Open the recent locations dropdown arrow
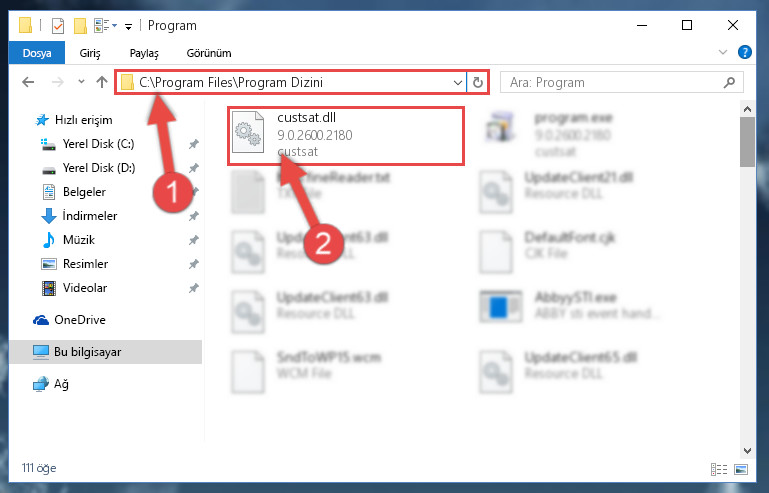The image size is (769, 493). point(81,82)
